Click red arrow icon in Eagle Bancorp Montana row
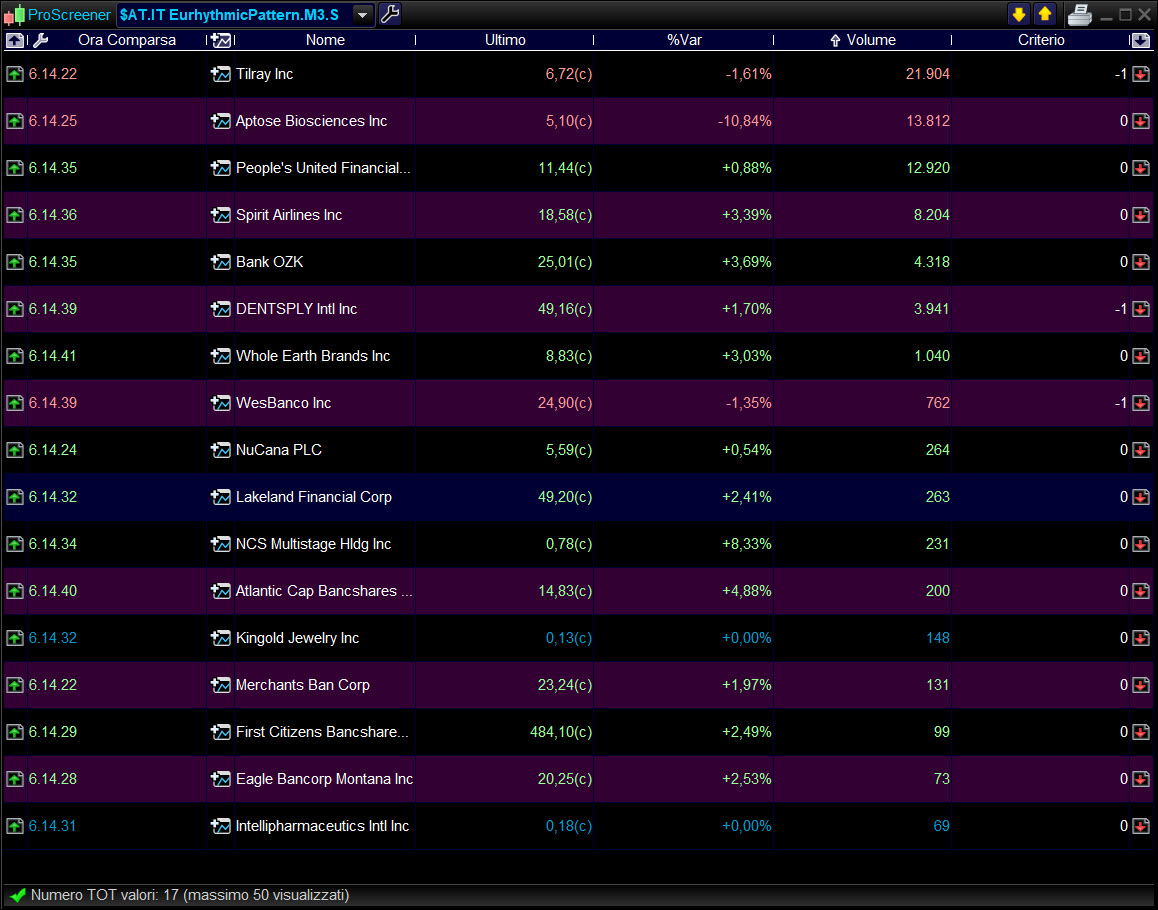The image size is (1158, 910). click(x=1140, y=779)
